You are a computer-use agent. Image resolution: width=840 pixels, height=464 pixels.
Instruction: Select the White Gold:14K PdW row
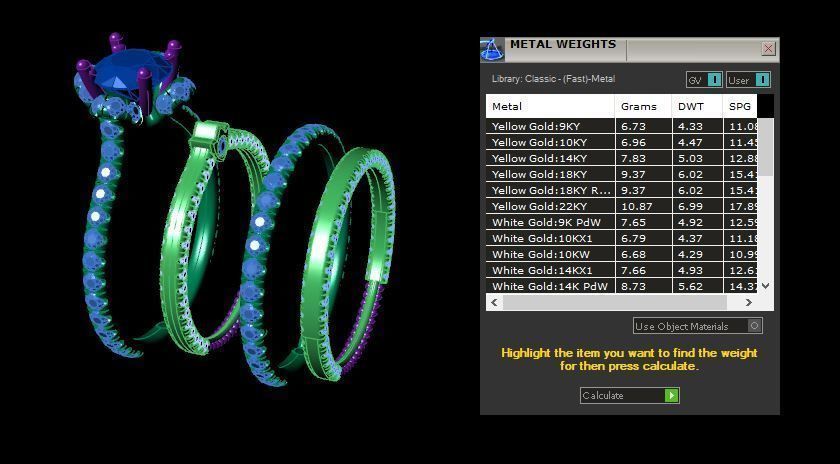click(621, 286)
